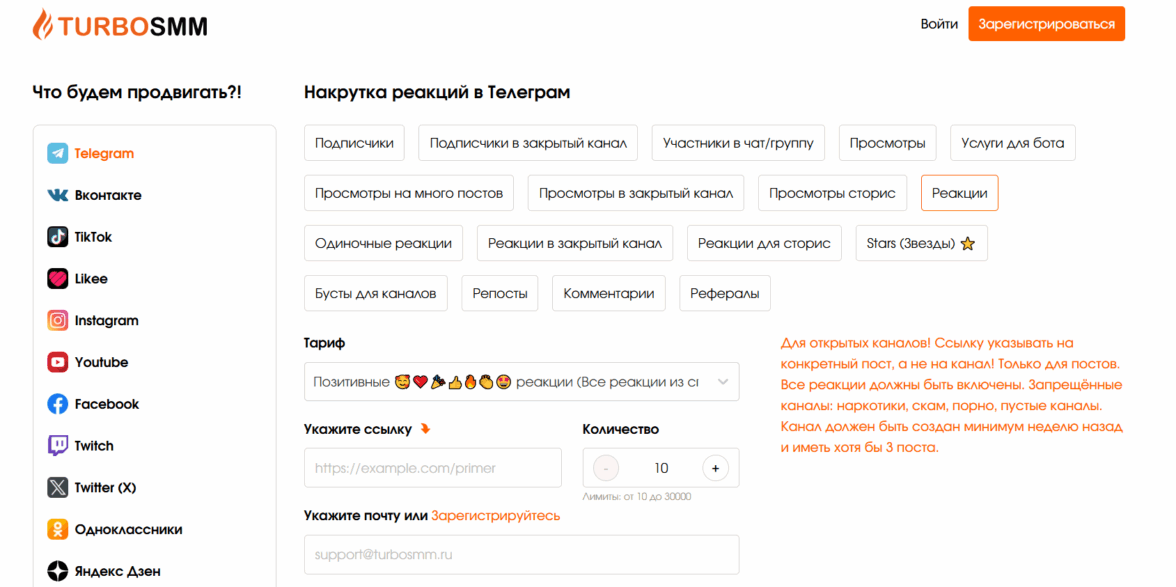
Task: Select the Подписчики tab
Action: (x=354, y=142)
